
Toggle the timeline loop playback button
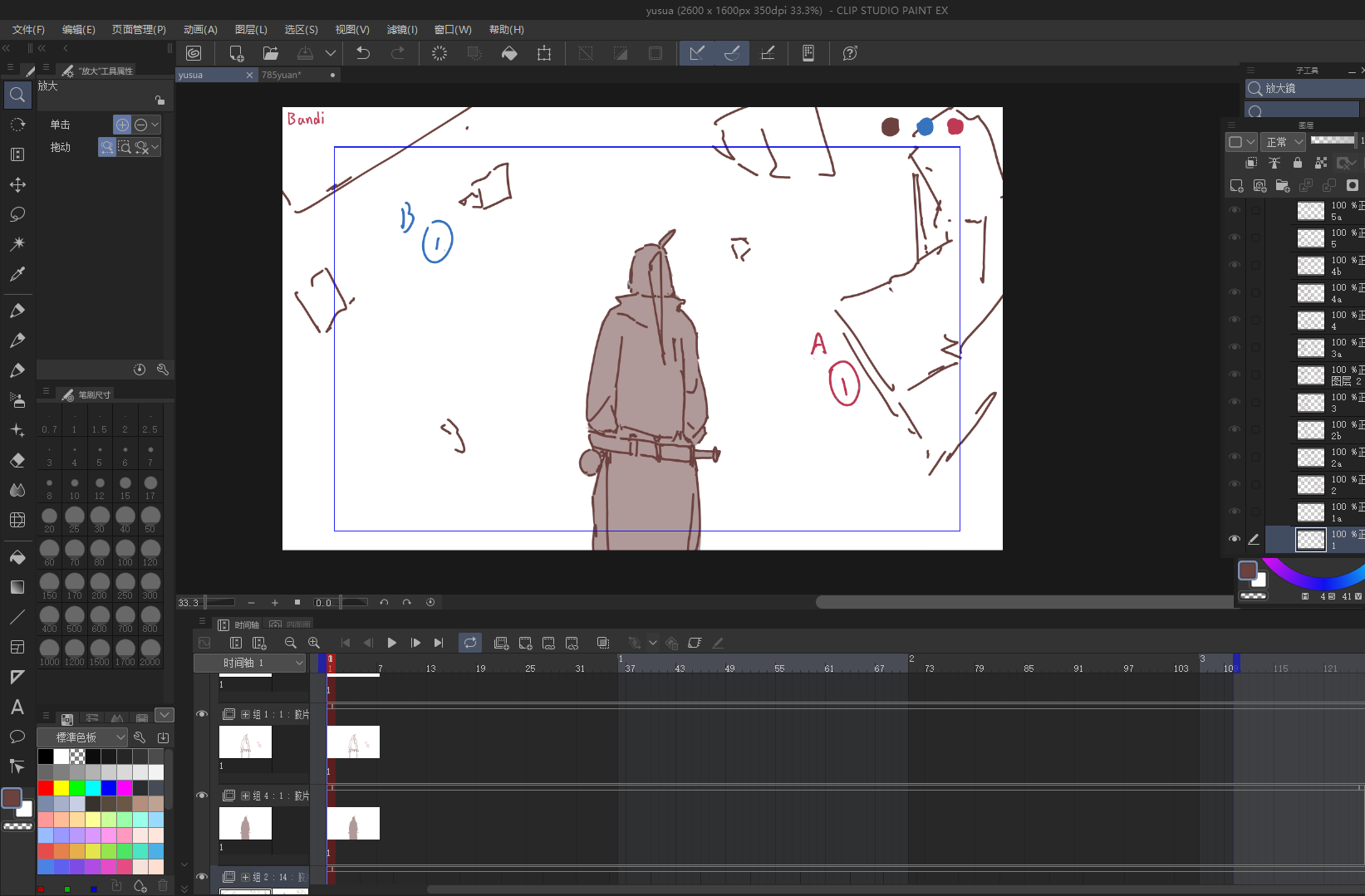pyautogui.click(x=470, y=643)
